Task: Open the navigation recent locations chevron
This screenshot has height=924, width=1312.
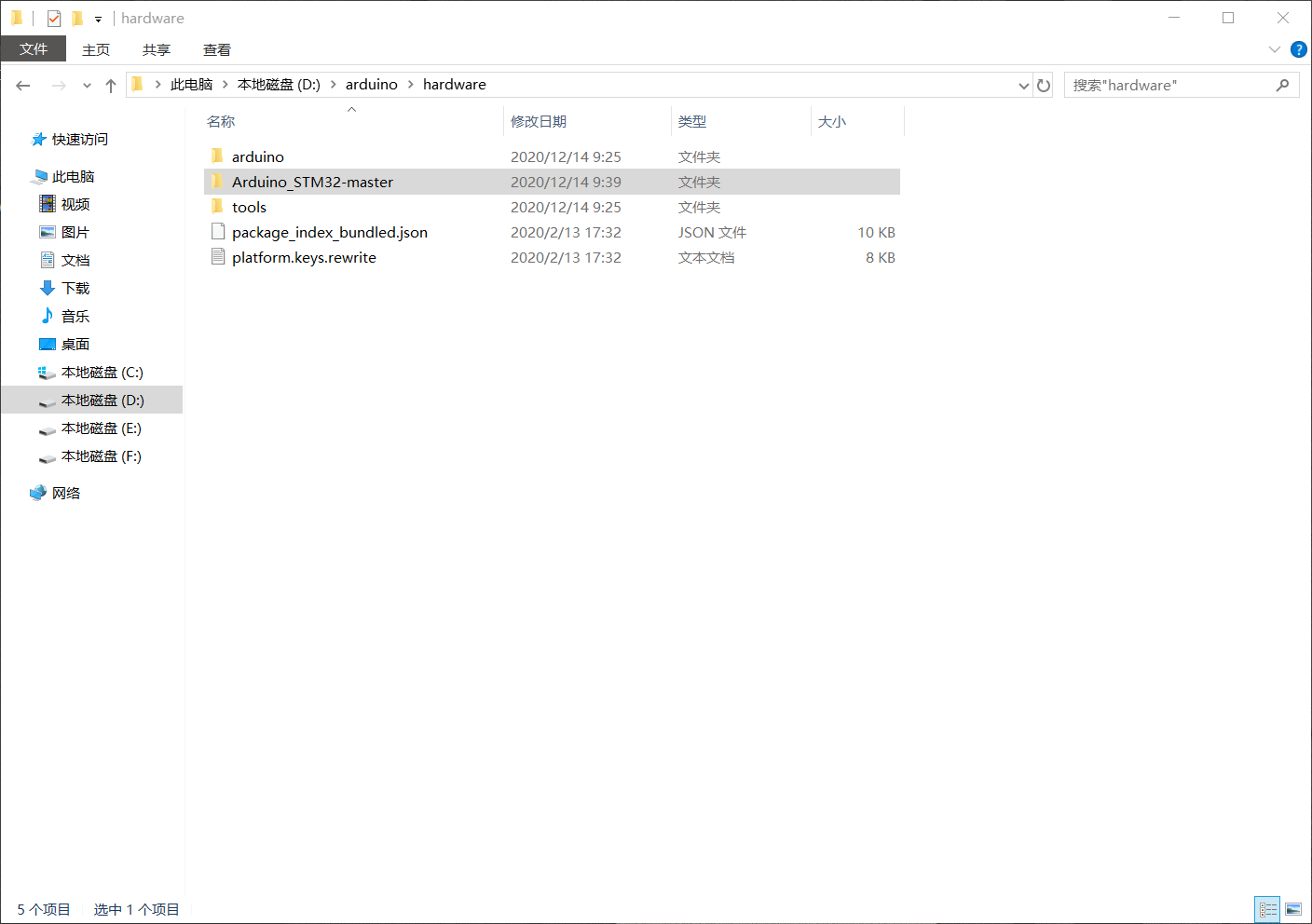Action: 86,85
